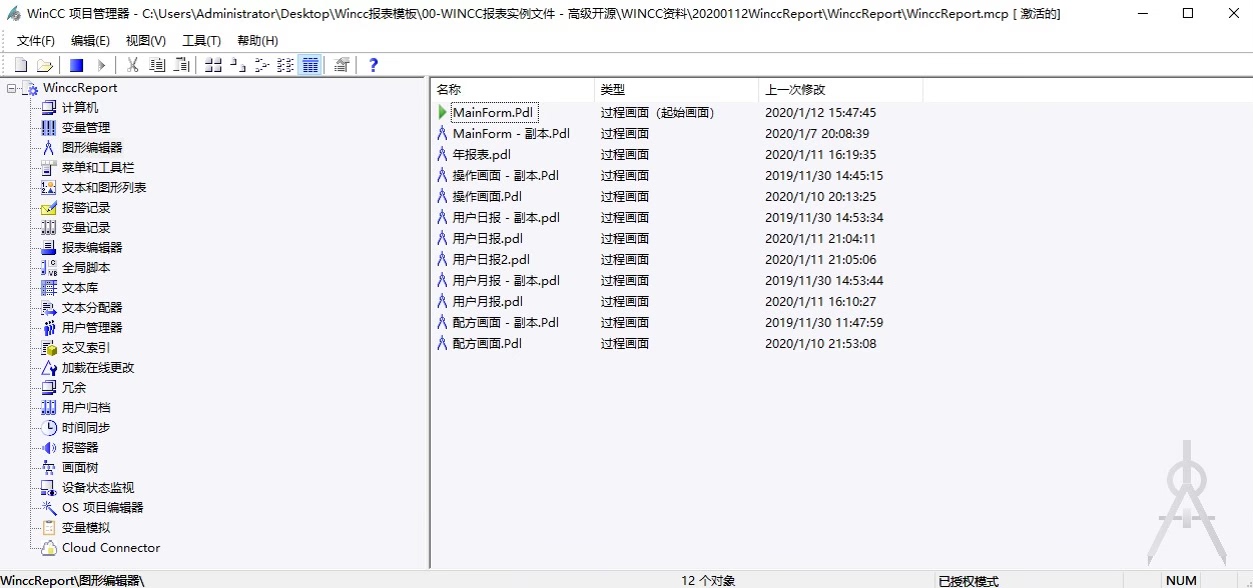This screenshot has width=1253, height=588.
Task: Click the blue Deactivate runtime stop button
Action: tap(77, 65)
